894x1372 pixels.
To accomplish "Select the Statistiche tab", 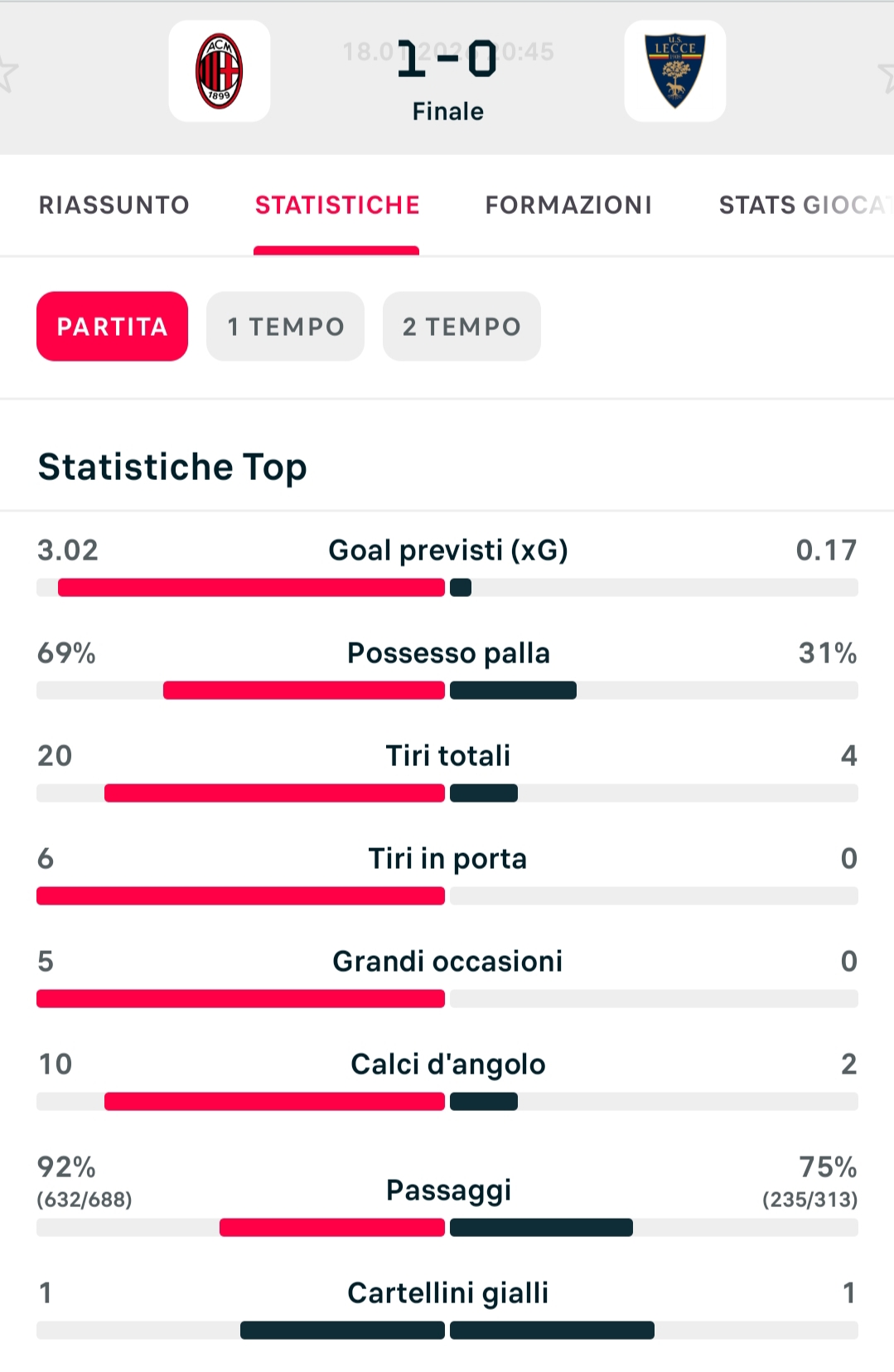I will (337, 205).
